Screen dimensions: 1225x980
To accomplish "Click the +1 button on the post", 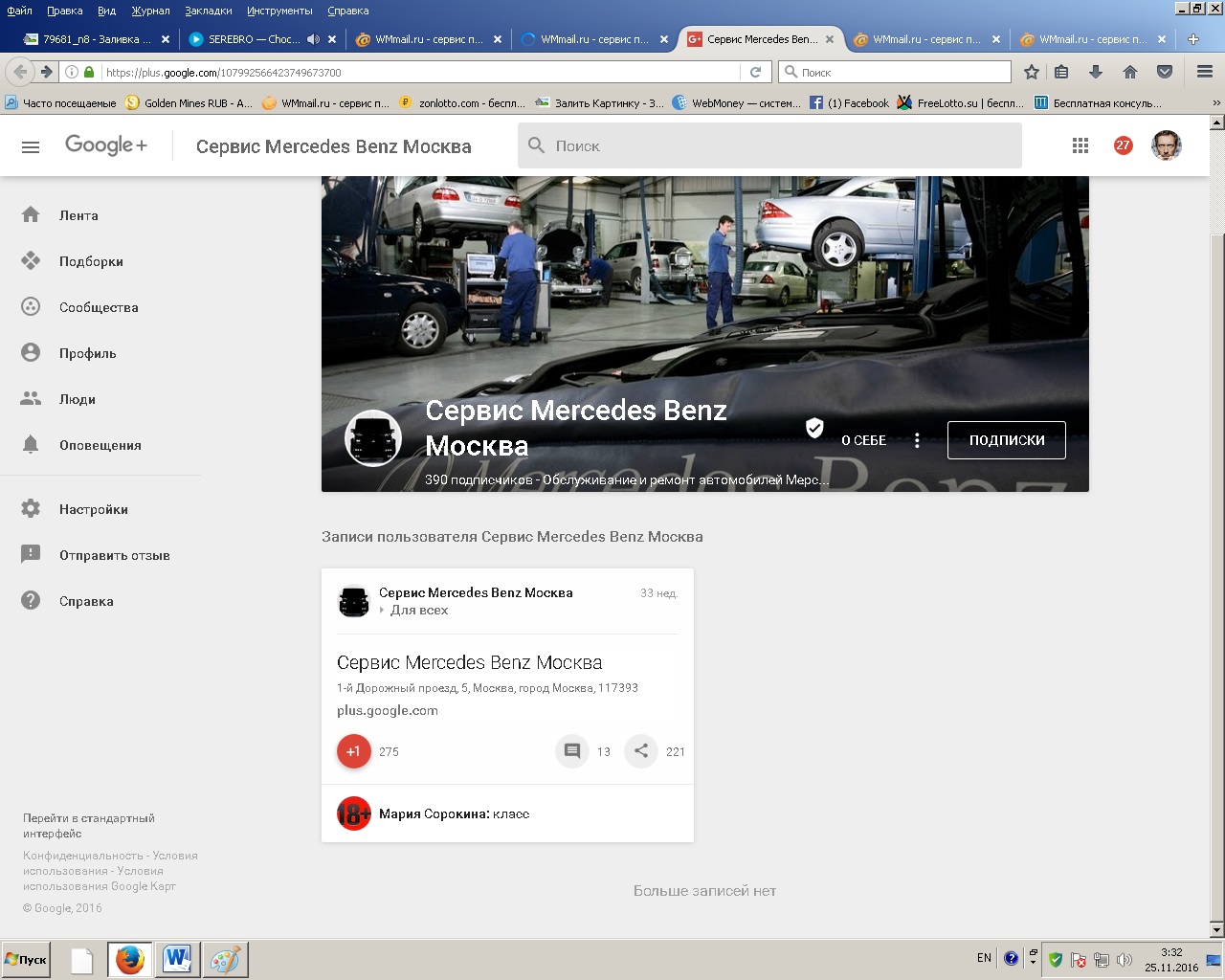I will (x=353, y=751).
